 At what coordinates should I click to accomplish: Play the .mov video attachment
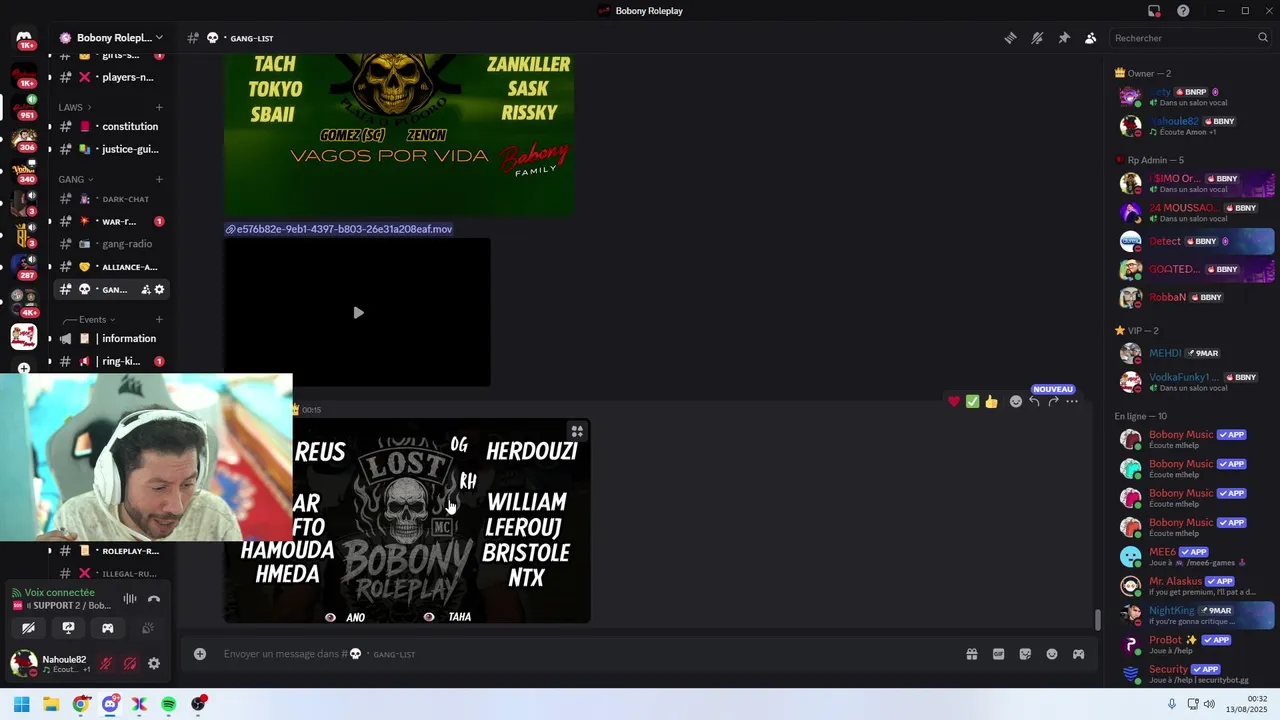(x=358, y=313)
